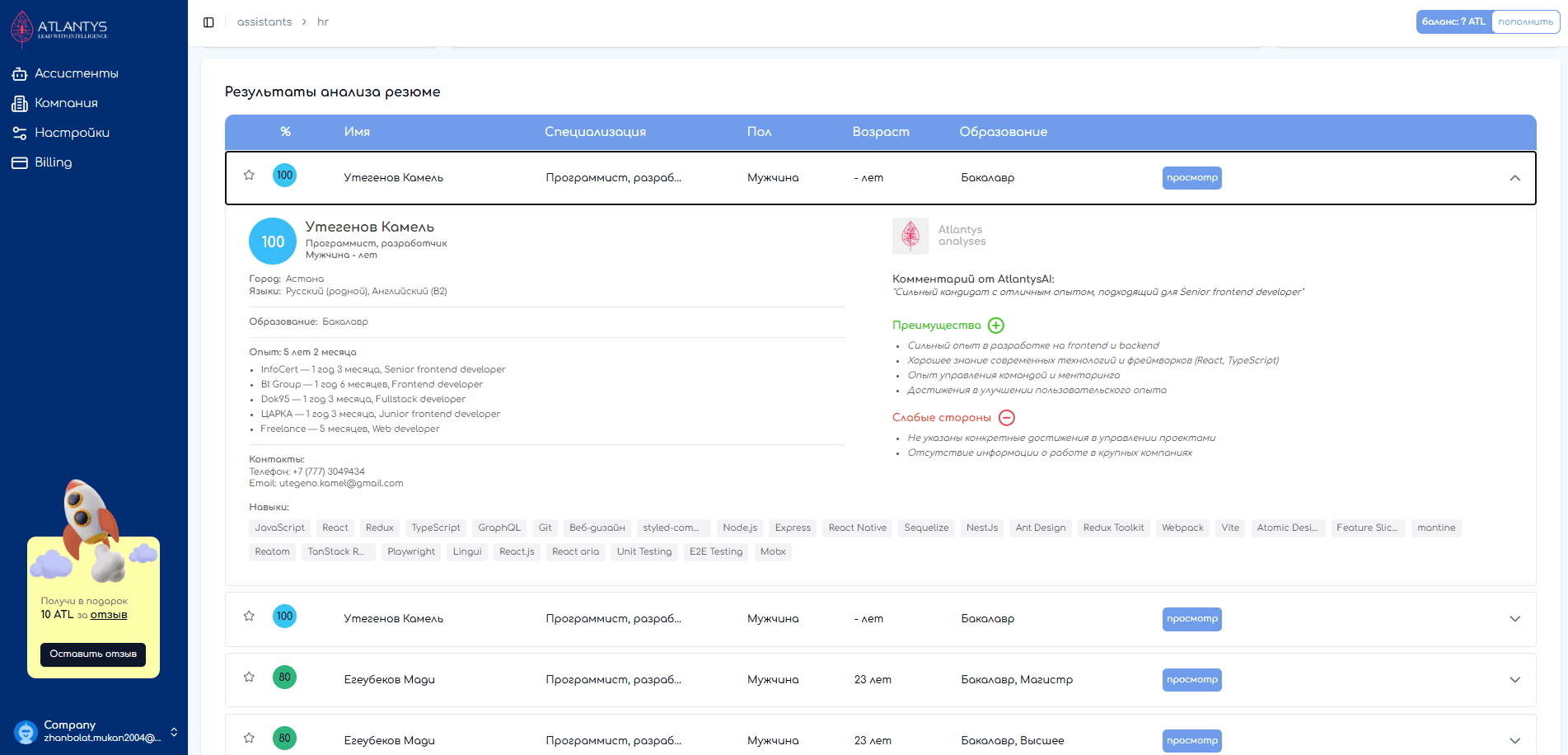Screen dimensions: 1568x755
Task: Click the Playwright skill tag
Action: pos(411,552)
